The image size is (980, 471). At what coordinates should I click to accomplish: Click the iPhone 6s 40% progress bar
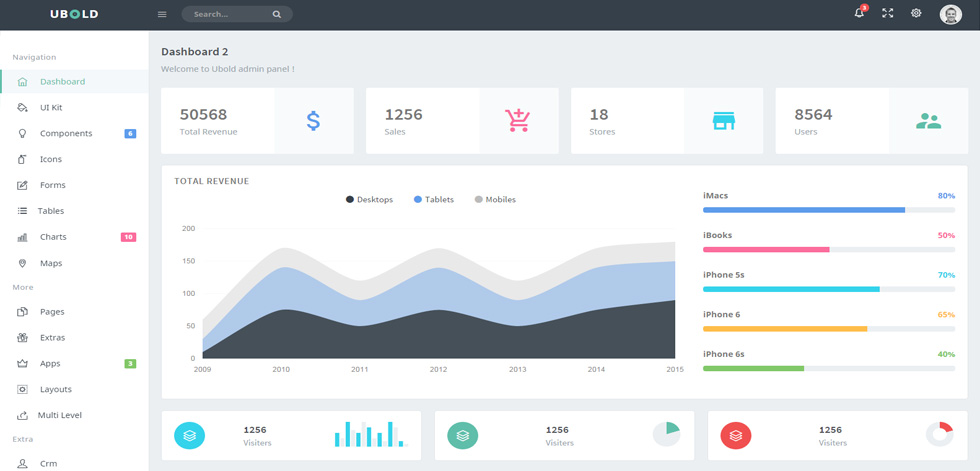click(829, 369)
